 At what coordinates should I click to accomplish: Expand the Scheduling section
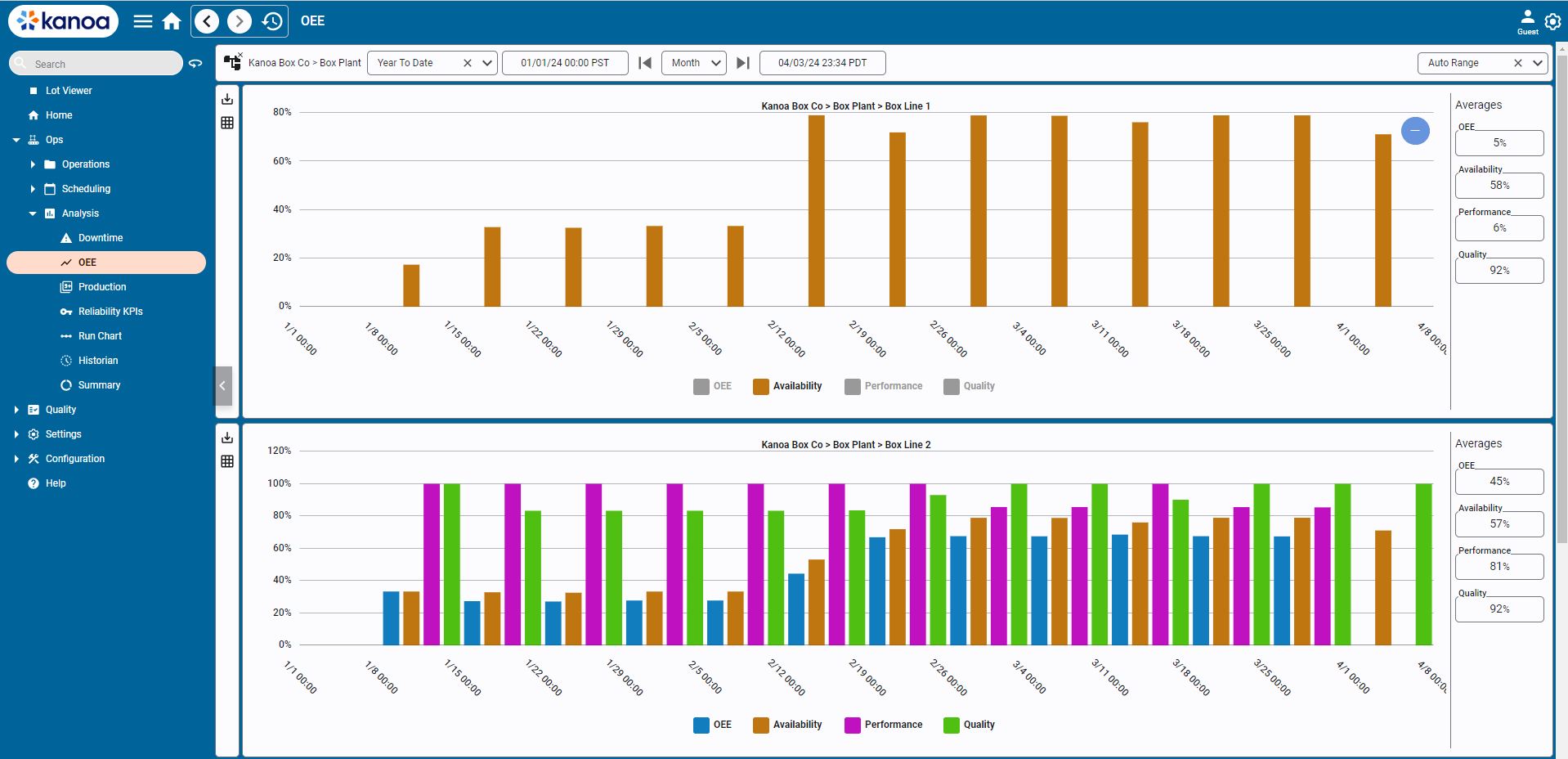[x=33, y=189]
